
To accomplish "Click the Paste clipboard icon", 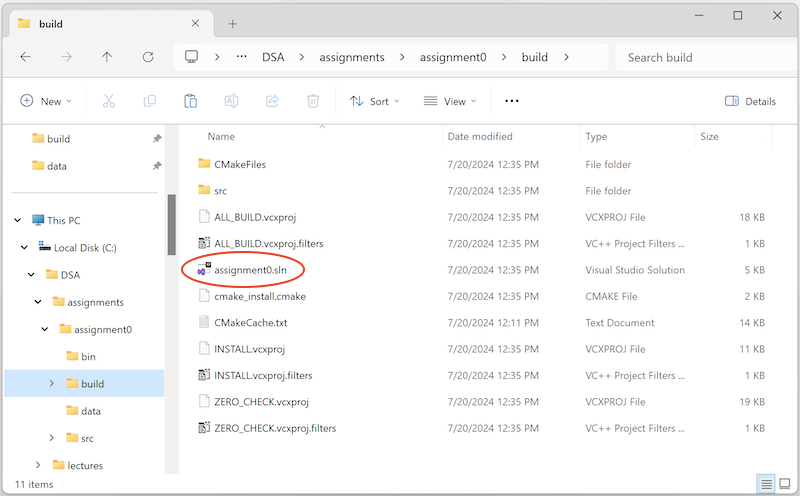I will click(x=190, y=101).
